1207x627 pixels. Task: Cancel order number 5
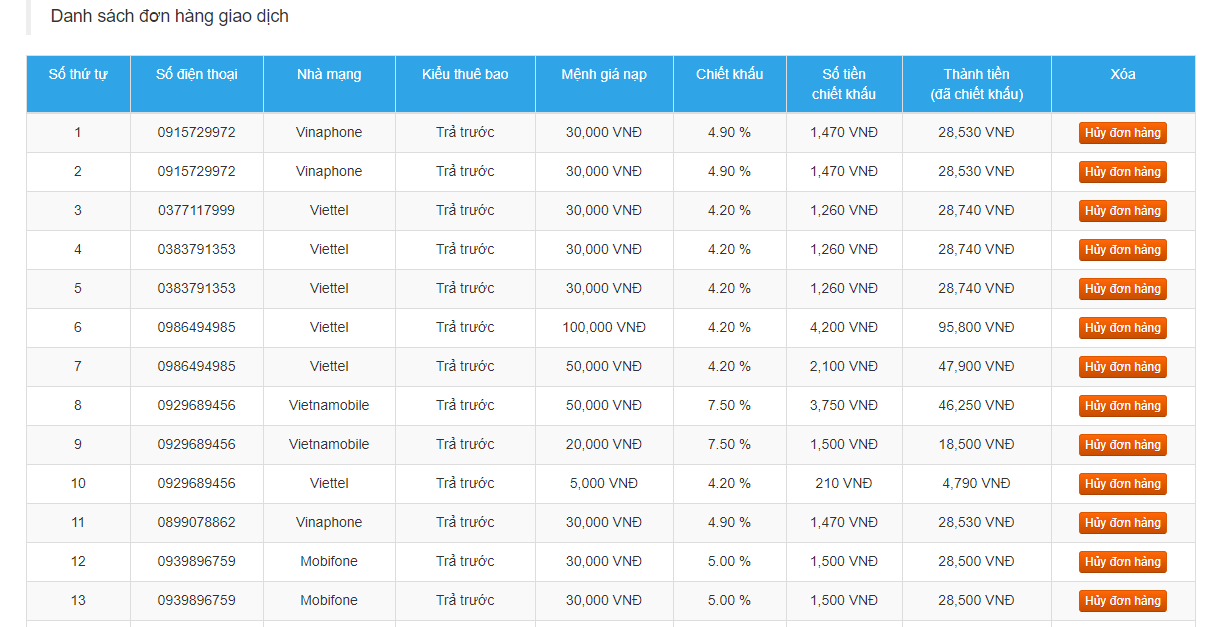[x=1122, y=289]
